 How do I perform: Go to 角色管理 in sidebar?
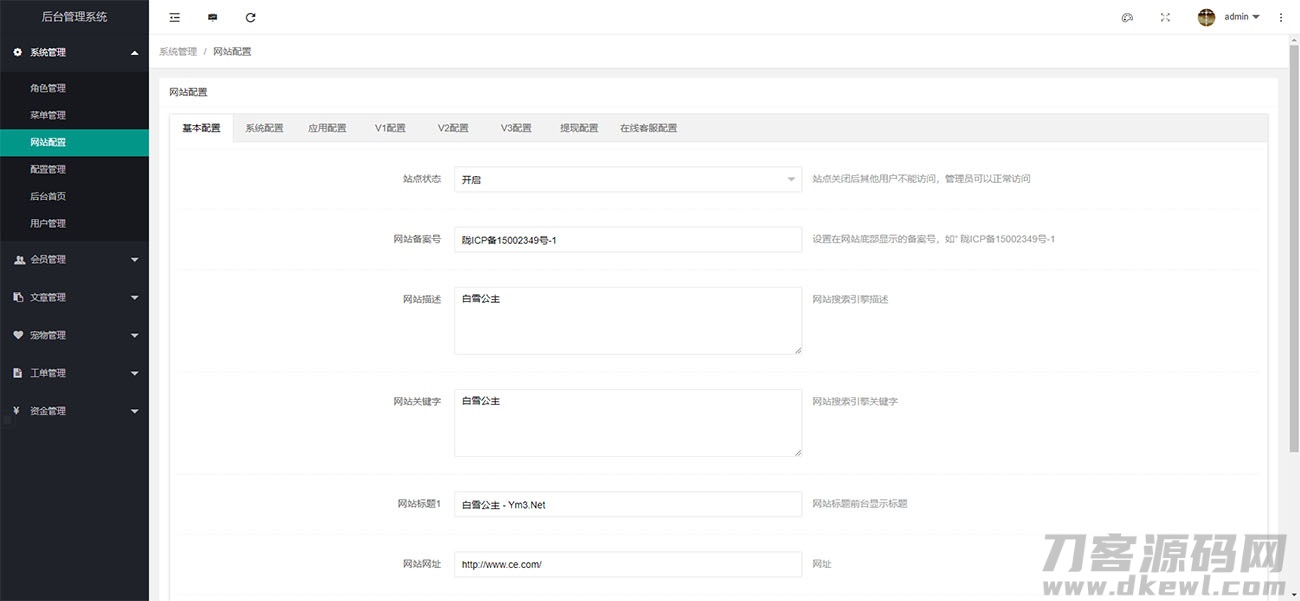point(48,88)
